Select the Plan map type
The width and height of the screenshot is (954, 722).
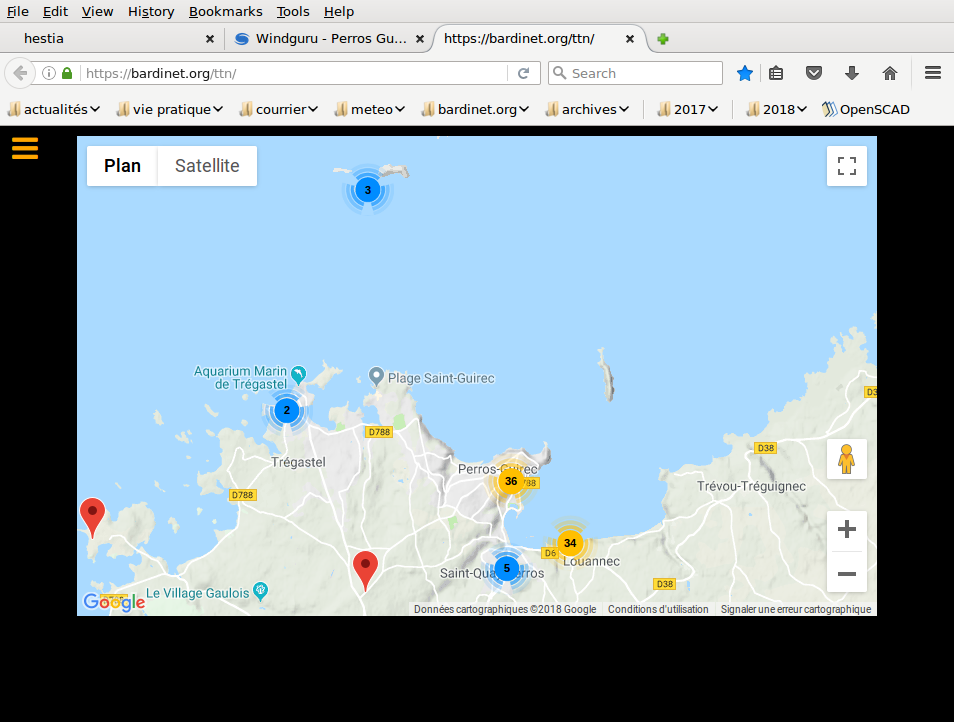pos(122,166)
